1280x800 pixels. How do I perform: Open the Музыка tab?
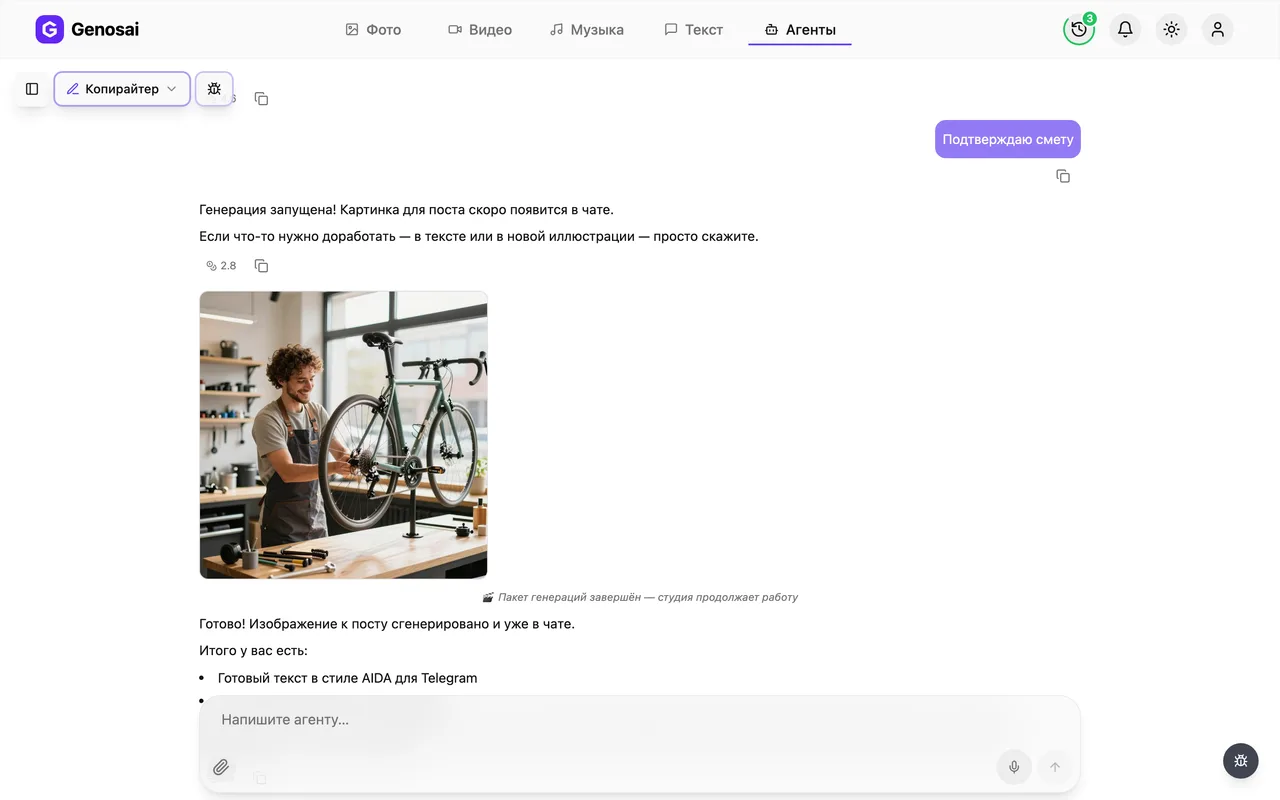click(587, 30)
